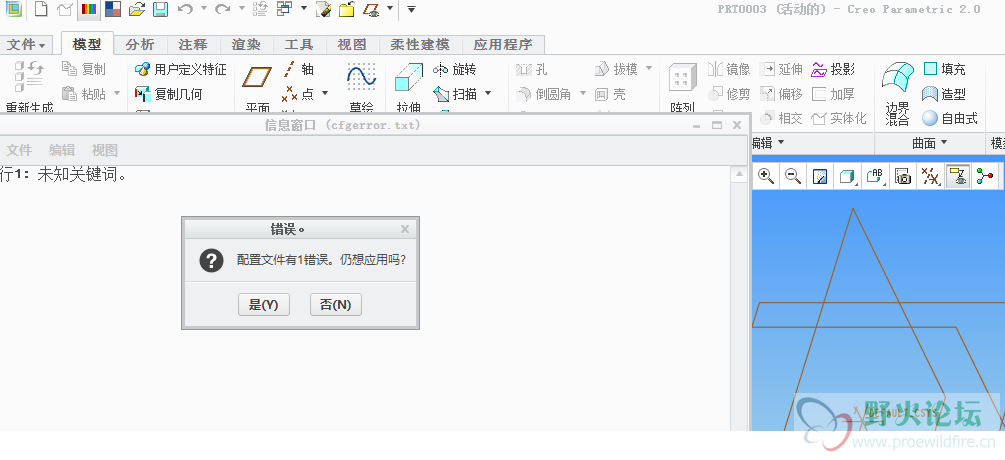Viewport: 1005px width, 460px height.
Task: Click the windows switcher icon in quick access toolbar
Action: [x=284, y=9]
